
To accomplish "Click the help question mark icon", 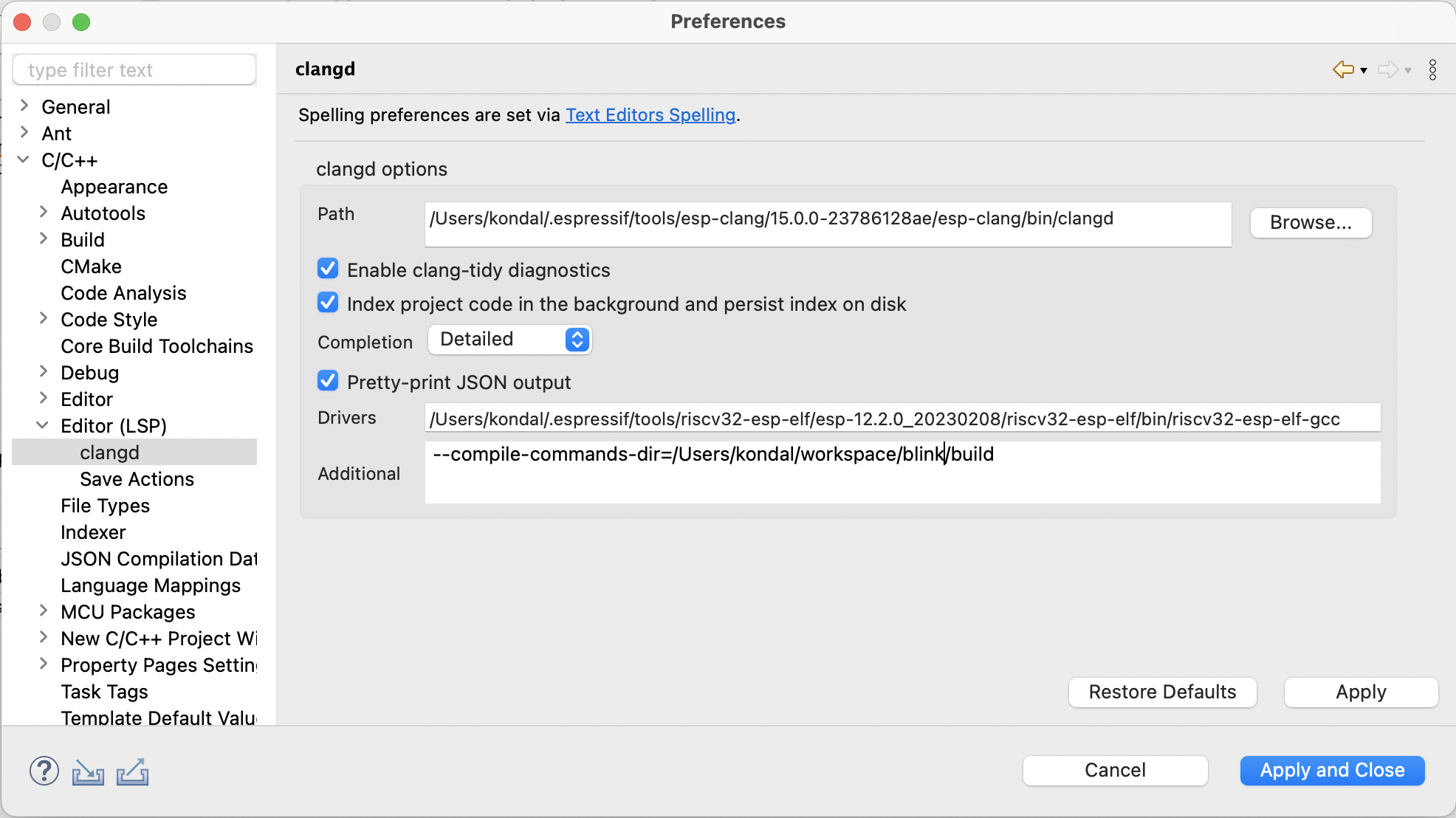I will click(x=43, y=771).
